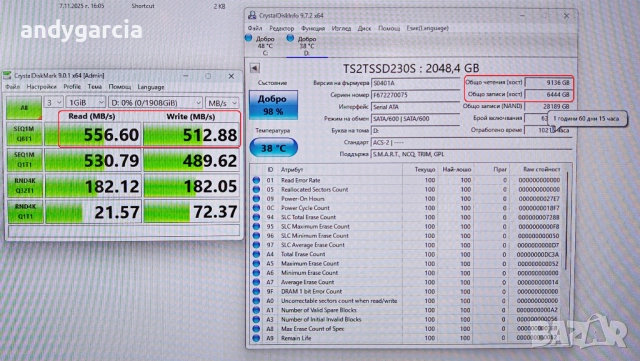640x361 pixels.
Task: Click status circle of SLC Maximum Erase Count
Action: [x=256, y=226]
